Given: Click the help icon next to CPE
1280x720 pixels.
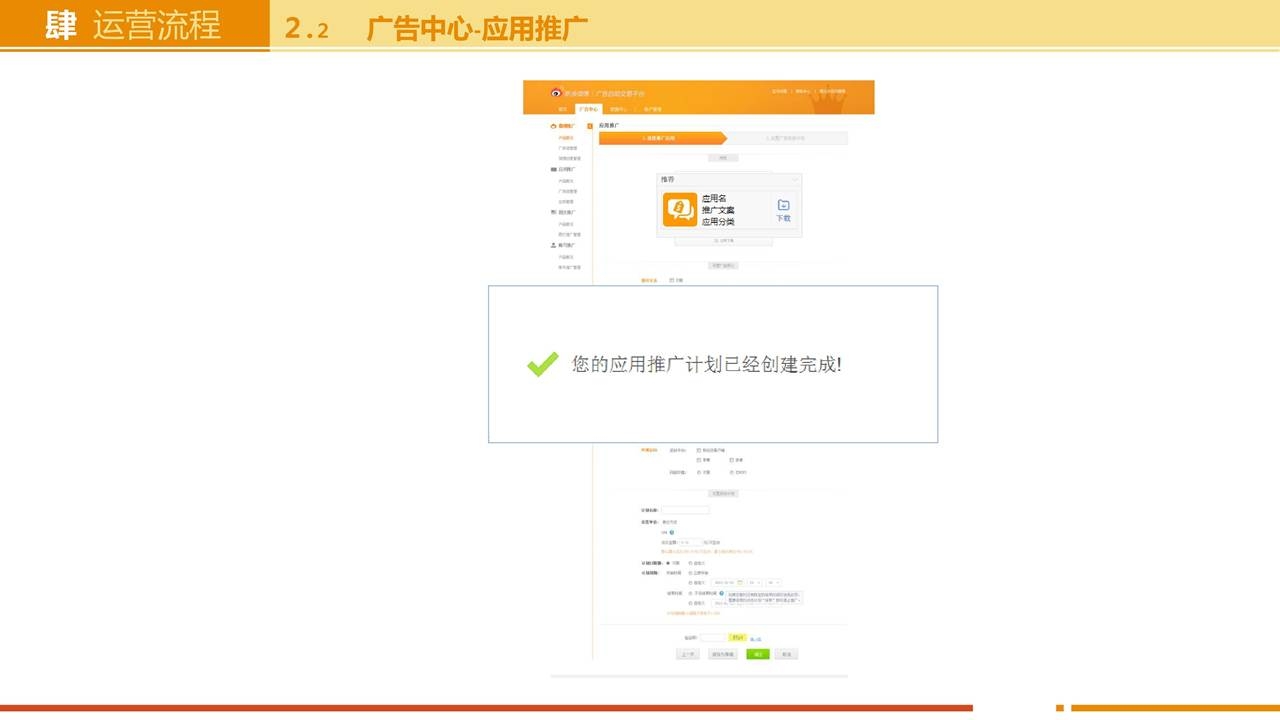Looking at the screenshot, I should click(x=672, y=532).
